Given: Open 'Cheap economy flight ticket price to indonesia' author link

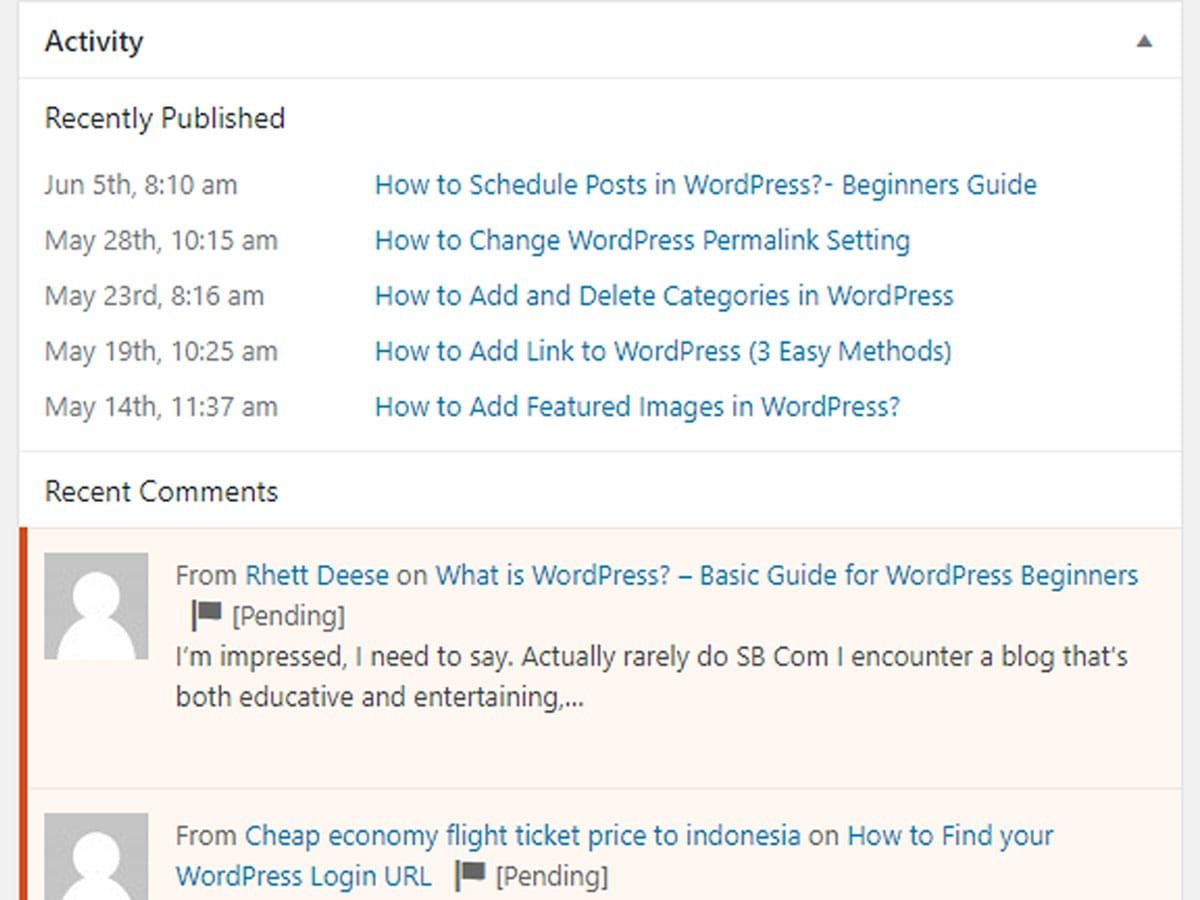Looking at the screenshot, I should [x=523, y=836].
